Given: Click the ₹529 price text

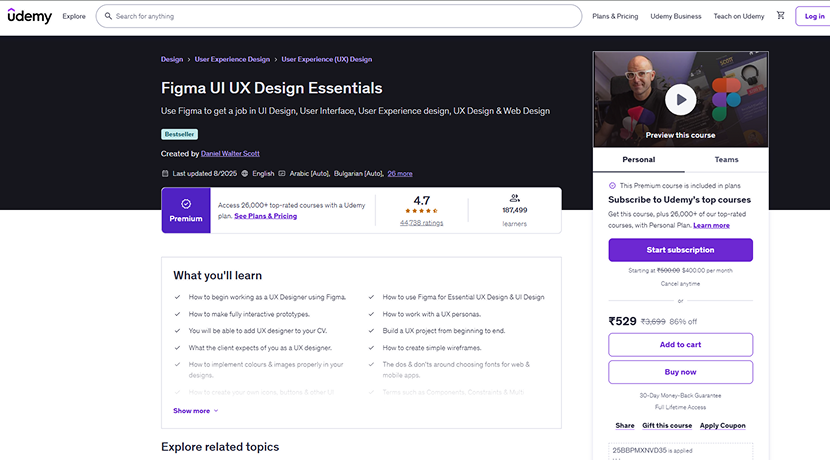Looking at the screenshot, I should 622,321.
